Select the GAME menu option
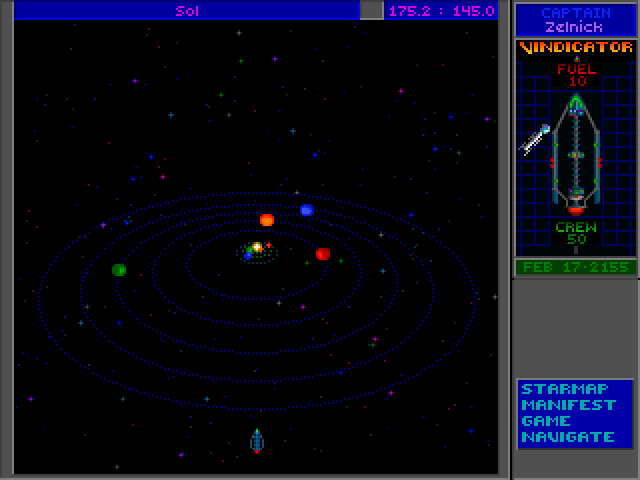640x480 pixels. (x=546, y=421)
